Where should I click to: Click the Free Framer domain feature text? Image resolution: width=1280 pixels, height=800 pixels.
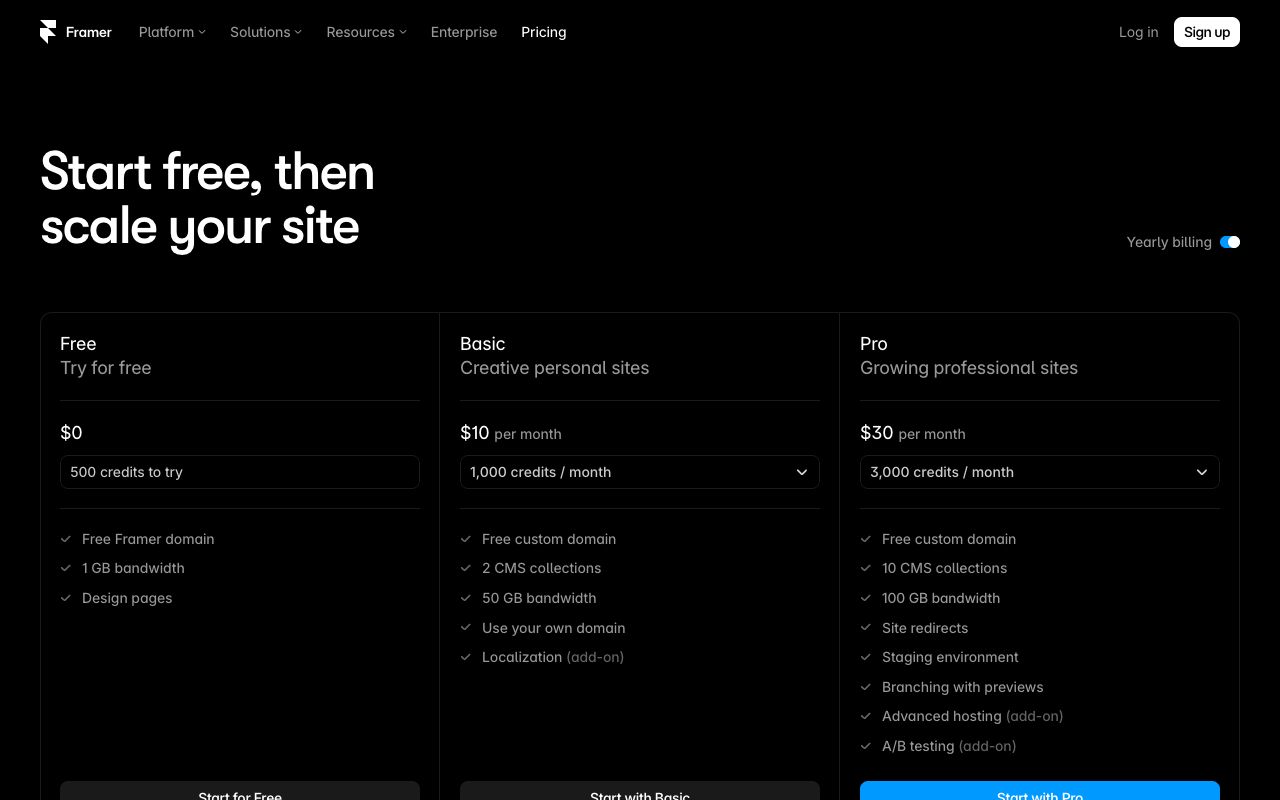[148, 539]
